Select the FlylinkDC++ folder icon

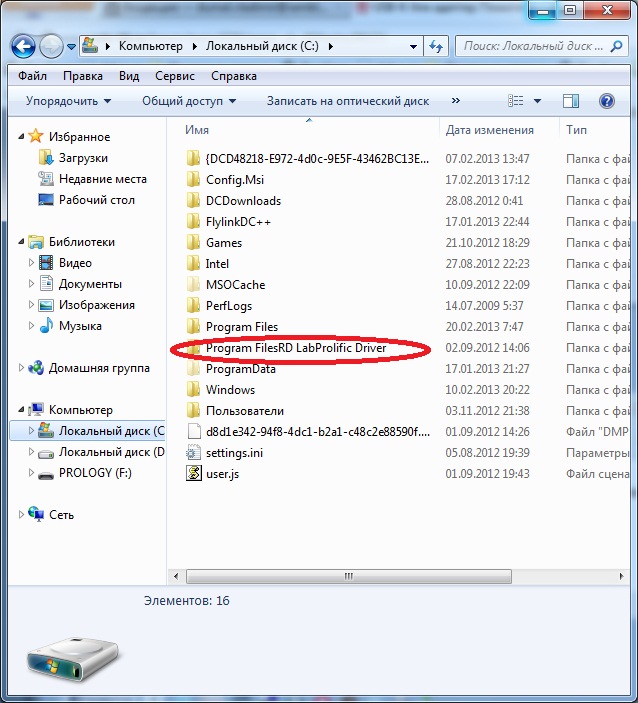pyautogui.click(x=193, y=221)
